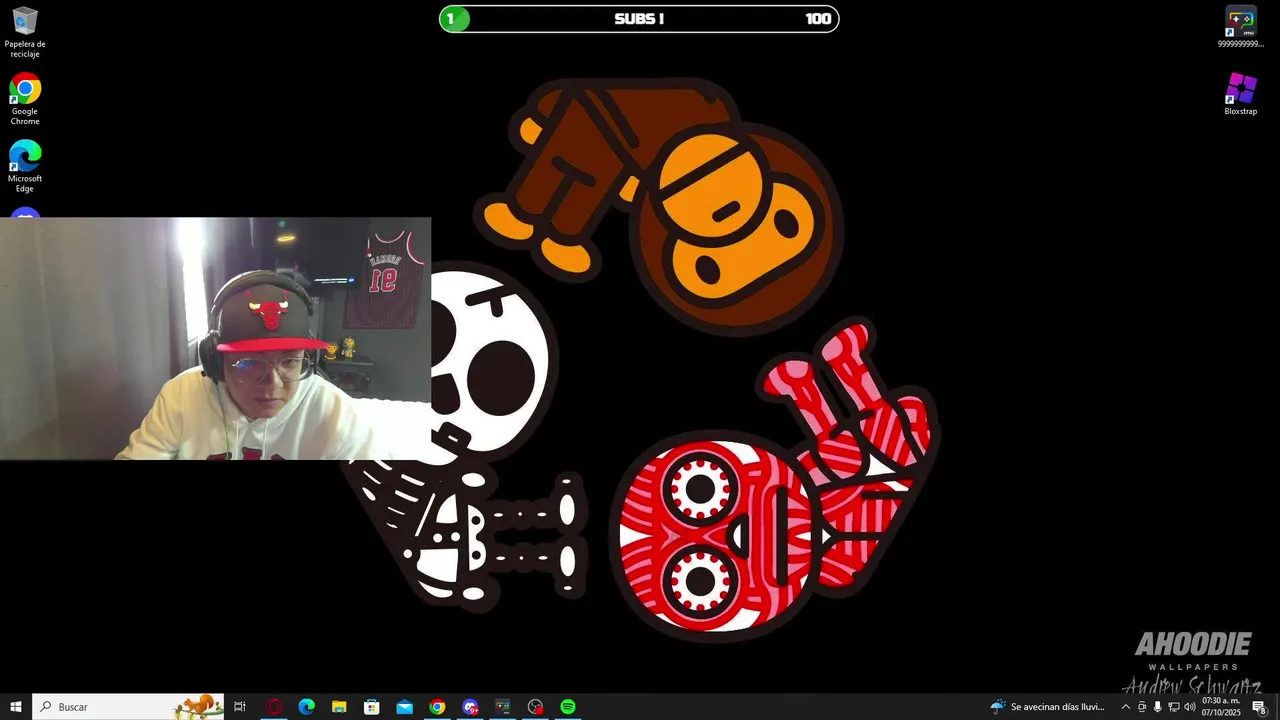The width and height of the screenshot is (1280, 720).
Task: Open the Mail app in the taskbar
Action: [404, 707]
